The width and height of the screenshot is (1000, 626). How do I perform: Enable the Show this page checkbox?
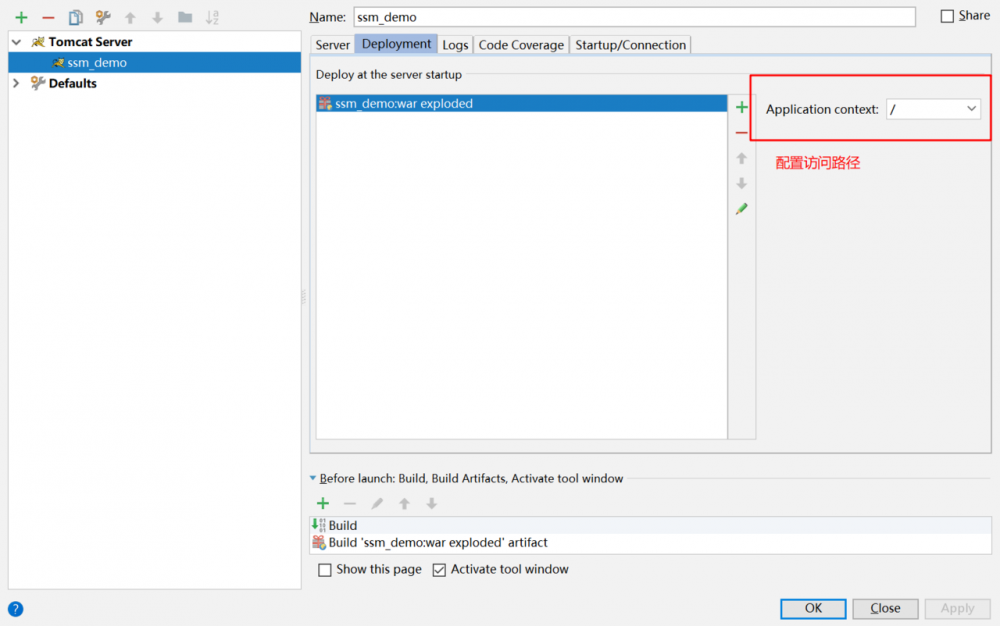[325, 570]
